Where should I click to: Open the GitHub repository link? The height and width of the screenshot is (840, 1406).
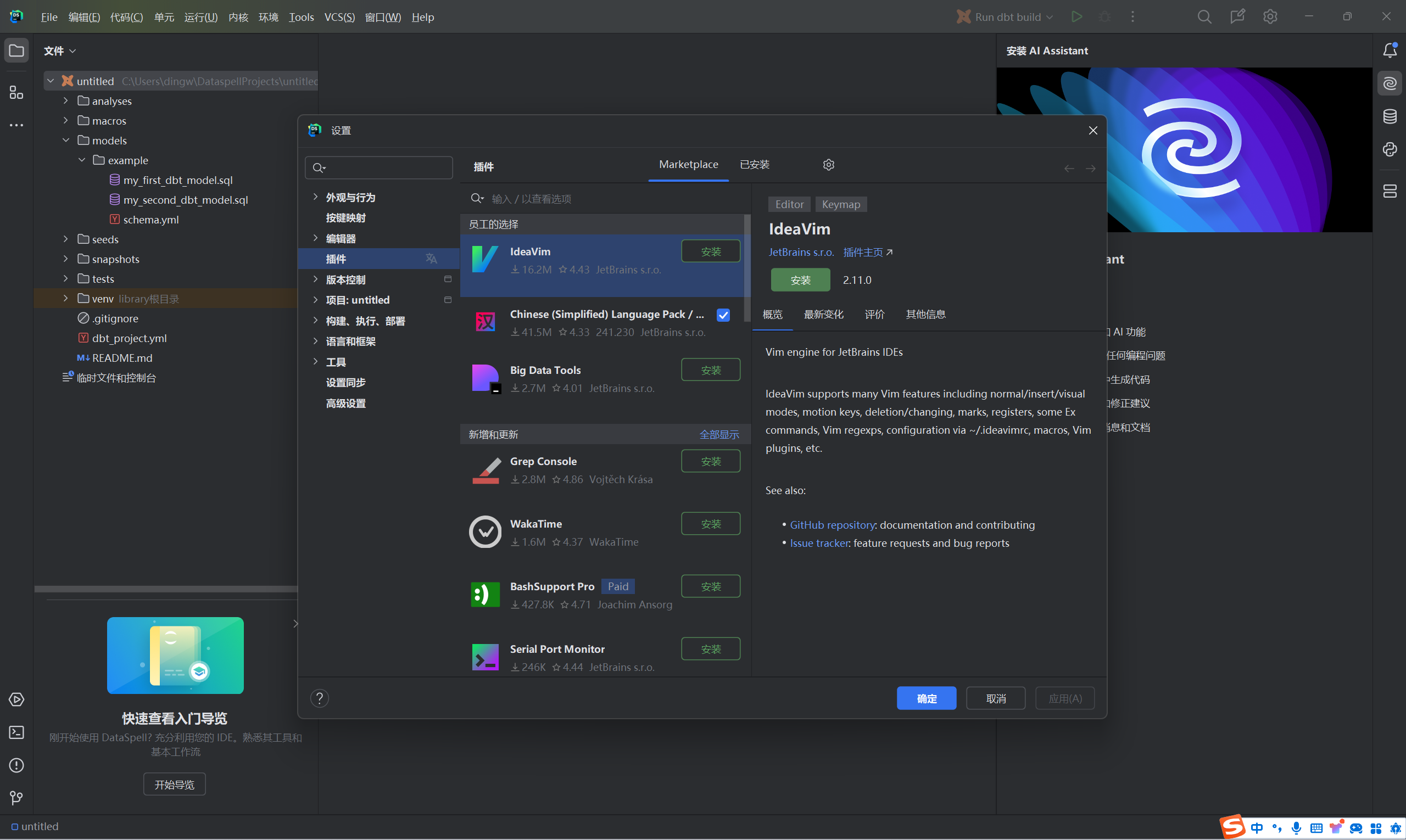tap(832, 525)
